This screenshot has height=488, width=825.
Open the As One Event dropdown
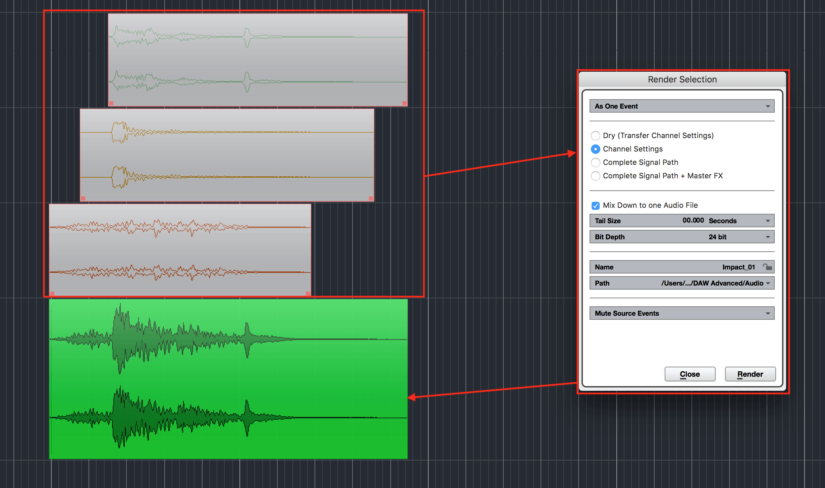point(682,106)
